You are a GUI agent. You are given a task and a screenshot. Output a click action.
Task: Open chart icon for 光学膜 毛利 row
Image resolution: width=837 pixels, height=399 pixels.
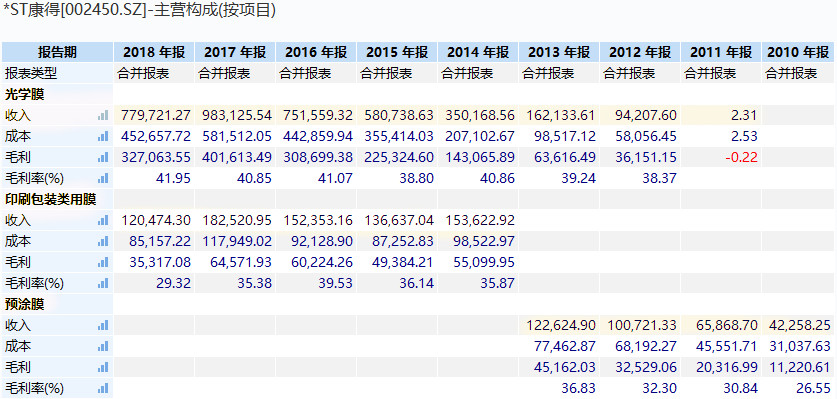coord(103,158)
